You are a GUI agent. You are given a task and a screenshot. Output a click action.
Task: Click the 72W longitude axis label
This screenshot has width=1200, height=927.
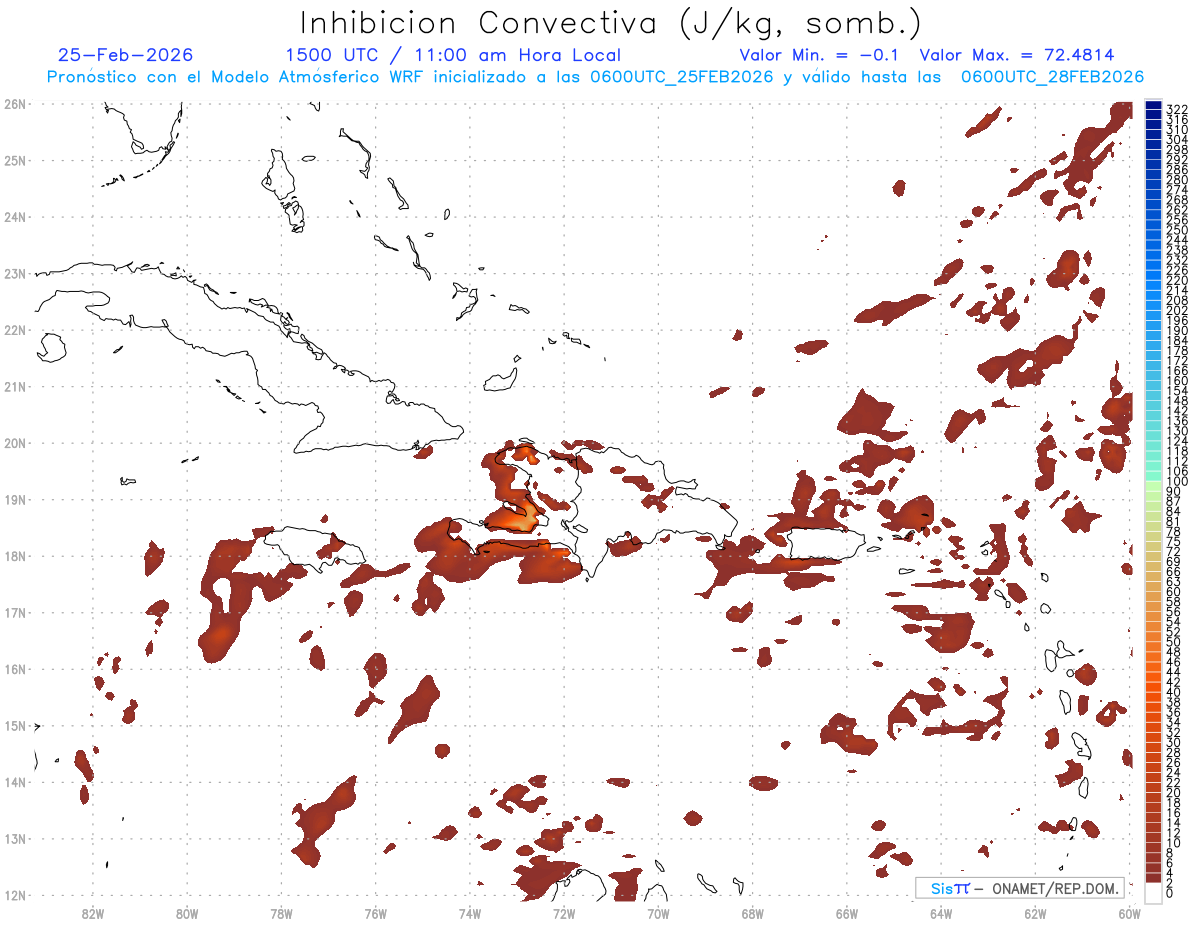(x=564, y=912)
